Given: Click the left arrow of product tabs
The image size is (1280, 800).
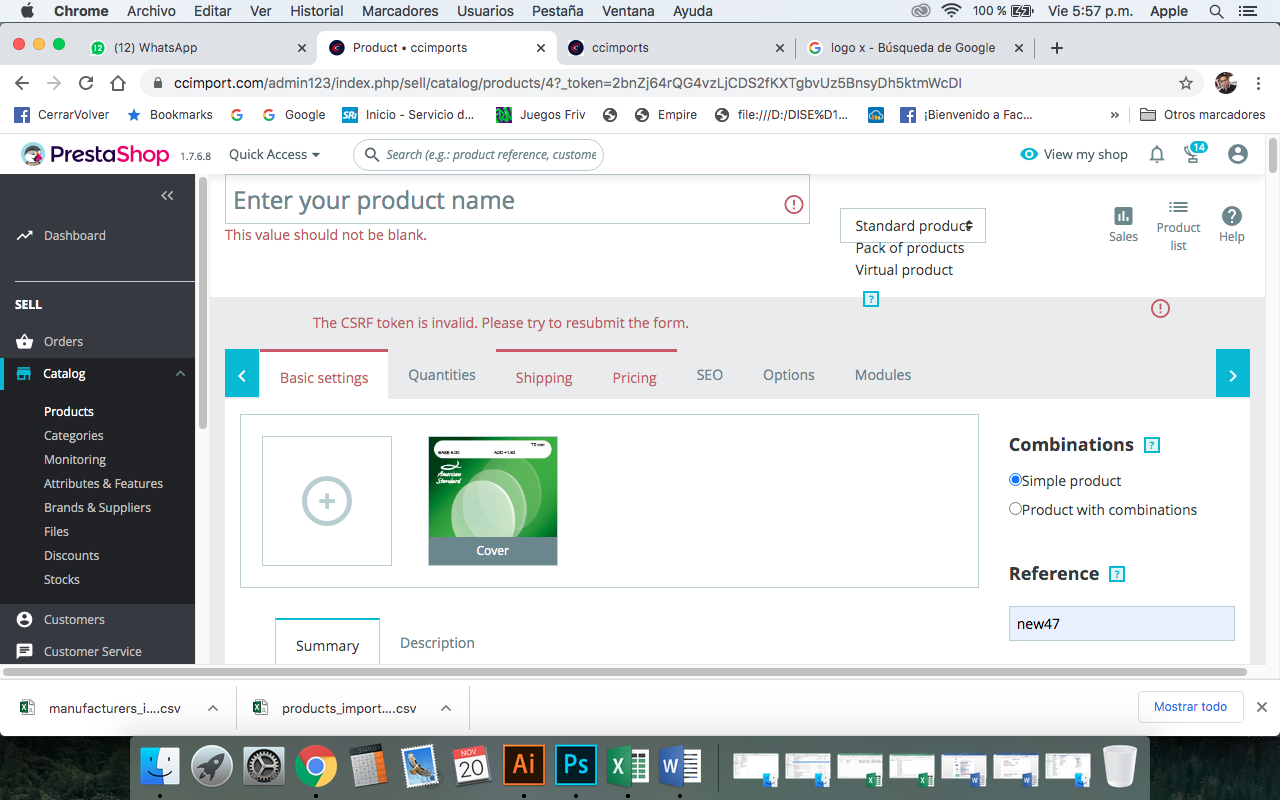Looking at the screenshot, I should tap(242, 373).
